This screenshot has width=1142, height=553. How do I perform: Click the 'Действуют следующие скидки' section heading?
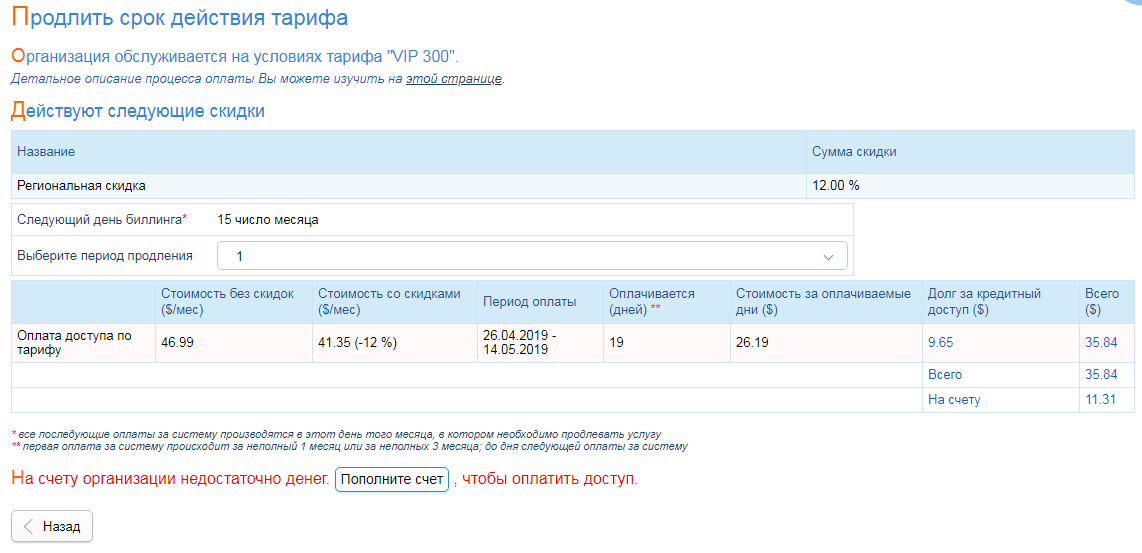pos(138,111)
